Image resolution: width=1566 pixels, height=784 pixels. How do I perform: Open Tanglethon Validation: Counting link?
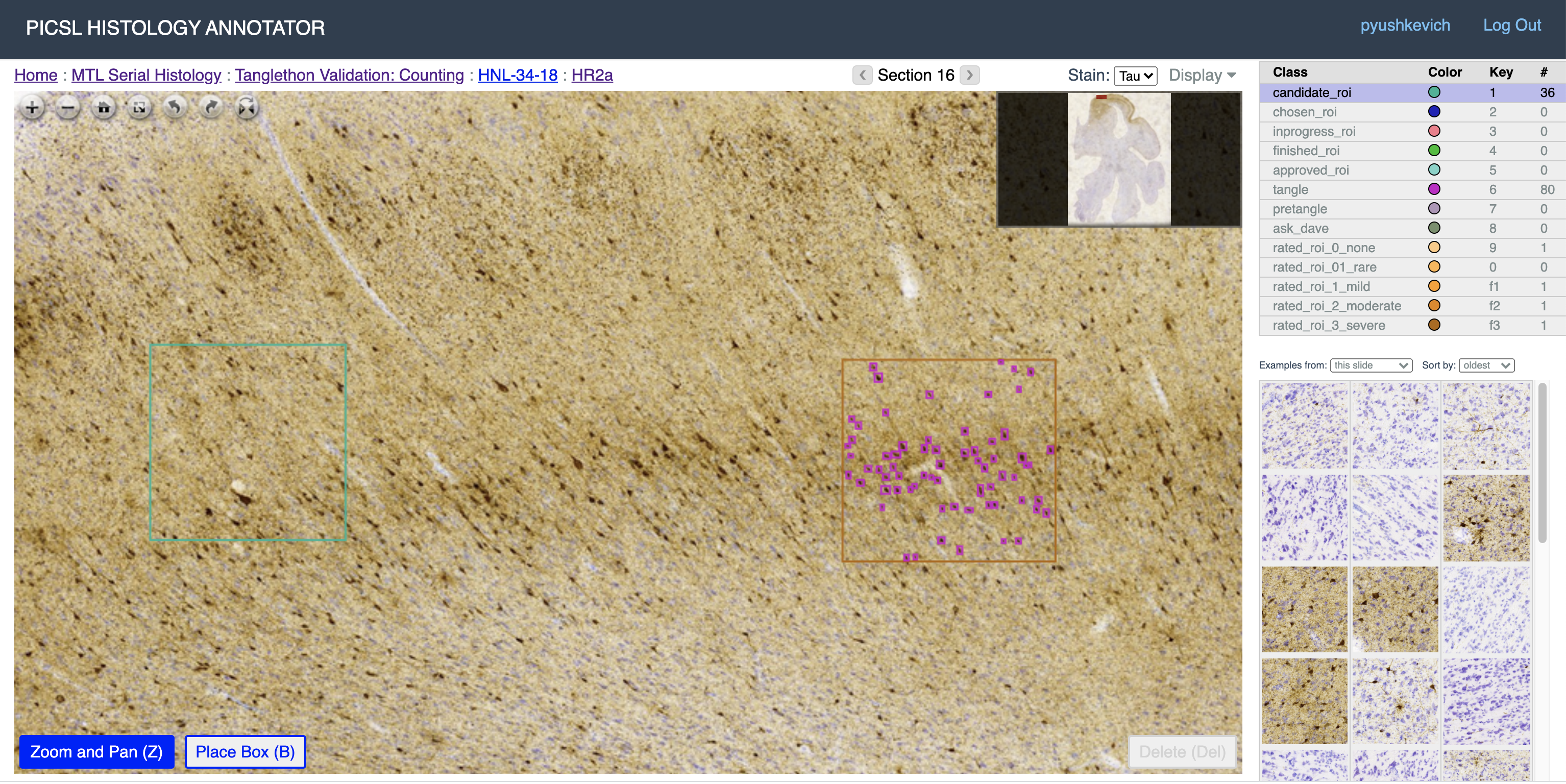349,75
